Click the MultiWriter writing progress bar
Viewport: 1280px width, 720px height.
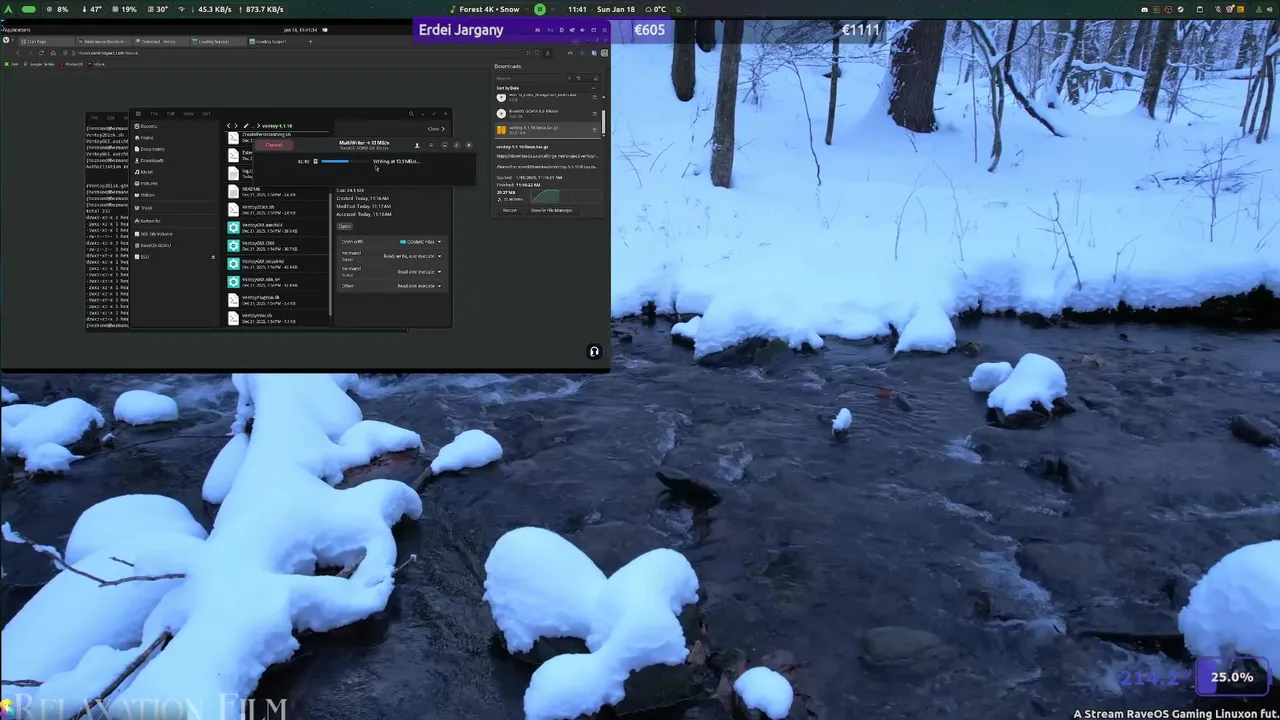pyautogui.click(x=344, y=161)
